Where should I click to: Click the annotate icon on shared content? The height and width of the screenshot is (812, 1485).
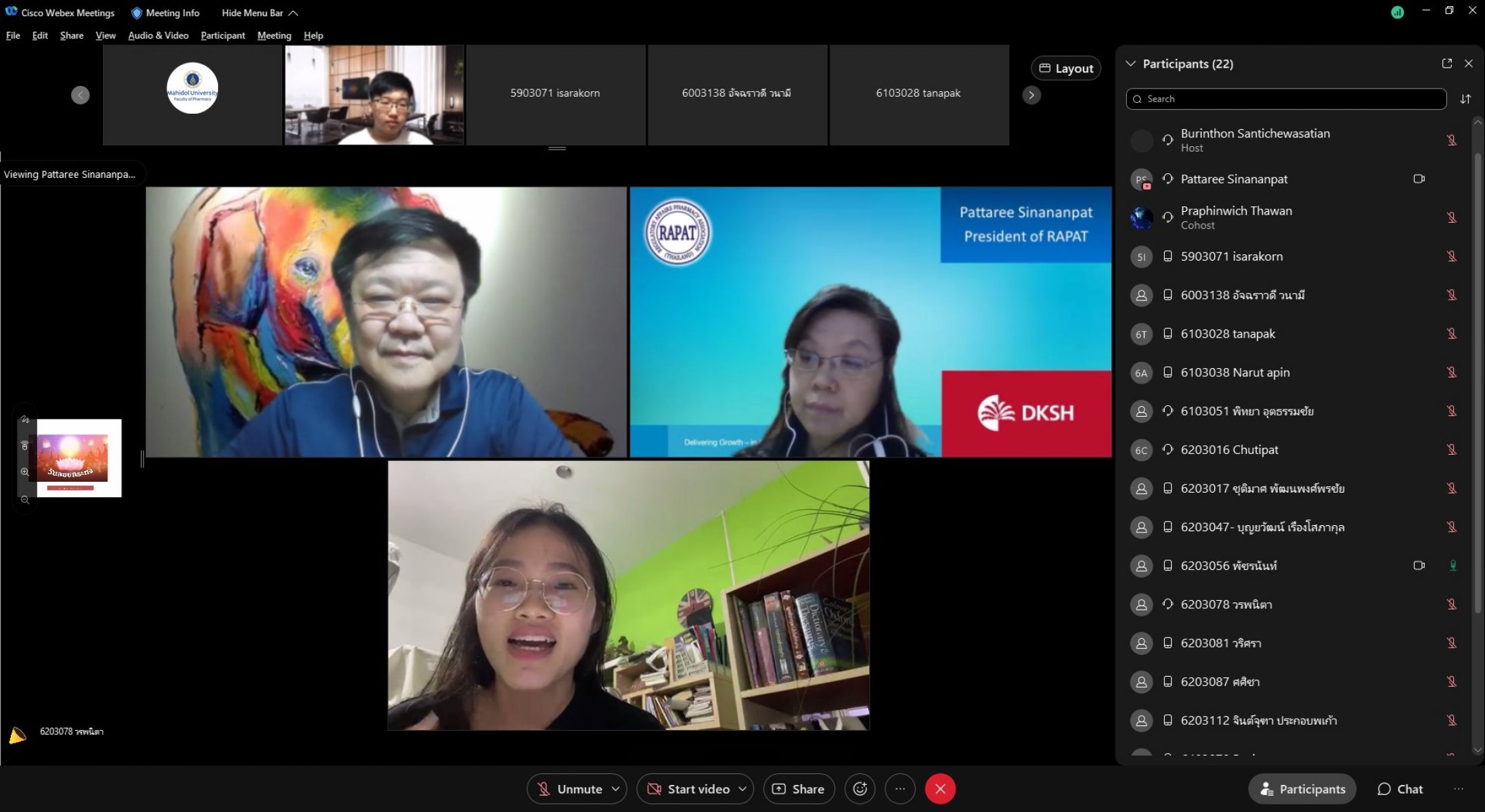[25, 420]
